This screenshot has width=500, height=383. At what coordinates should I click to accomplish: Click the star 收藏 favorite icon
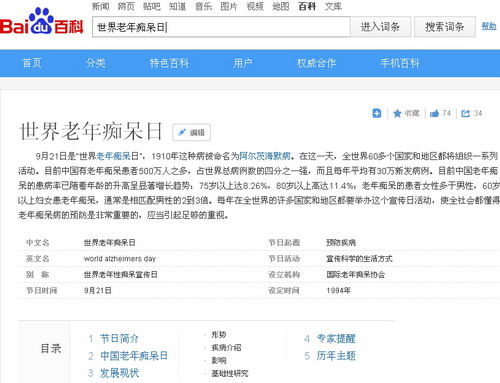(397, 113)
